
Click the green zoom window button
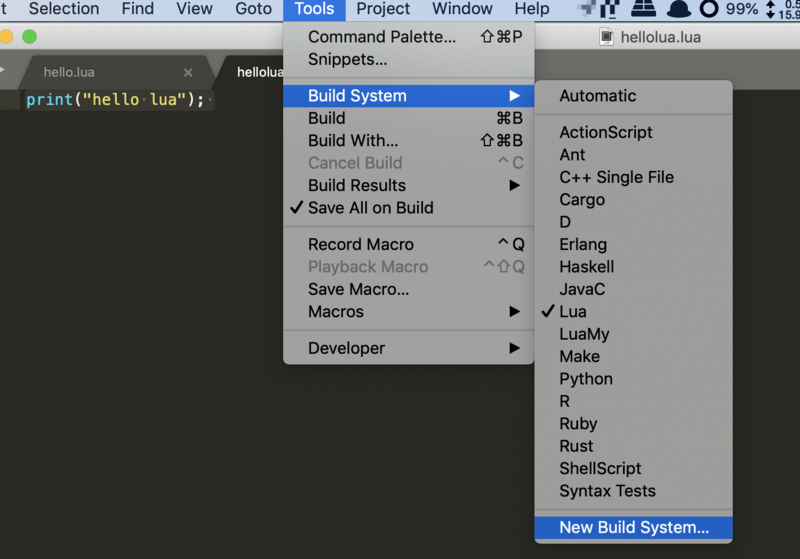pyautogui.click(x=30, y=37)
